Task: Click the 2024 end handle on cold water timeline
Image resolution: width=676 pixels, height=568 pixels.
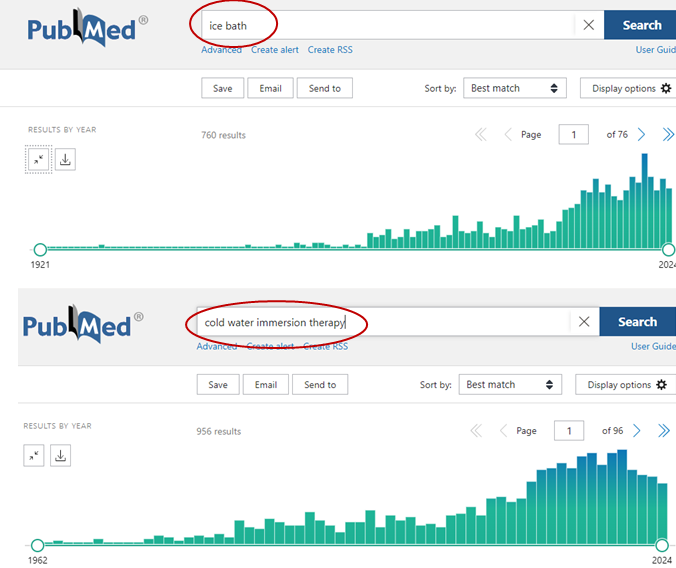Action: [x=662, y=545]
